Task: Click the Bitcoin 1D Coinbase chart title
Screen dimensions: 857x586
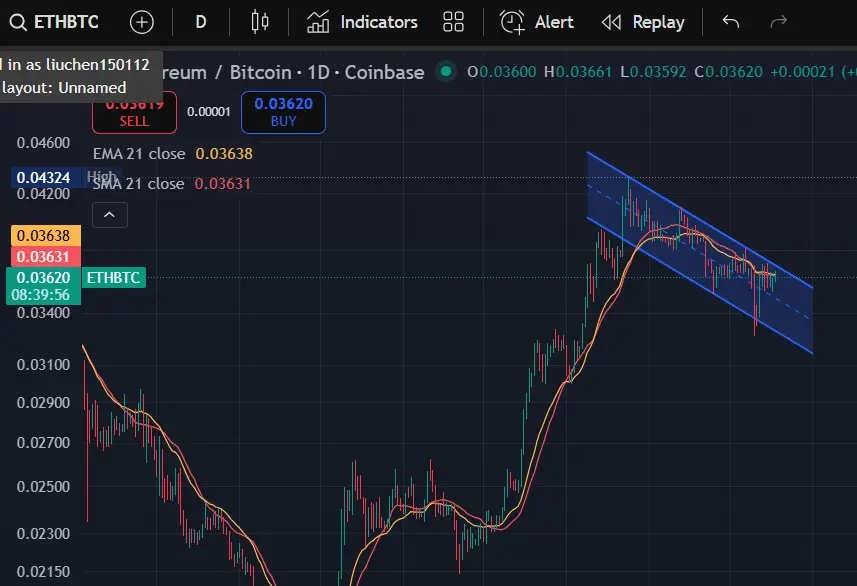Action: (x=327, y=72)
